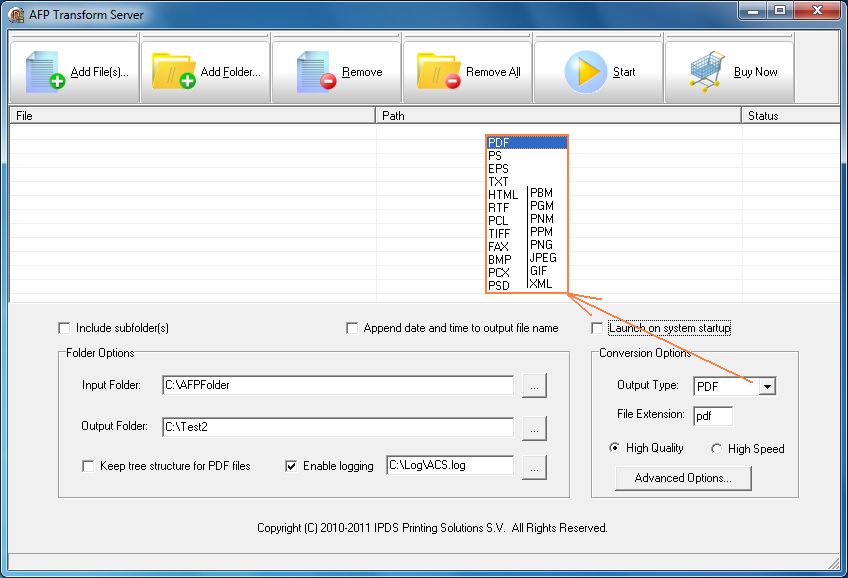Click the AFP Transform Server title icon
Viewport: 848px width, 578px height.
click(x=16, y=15)
